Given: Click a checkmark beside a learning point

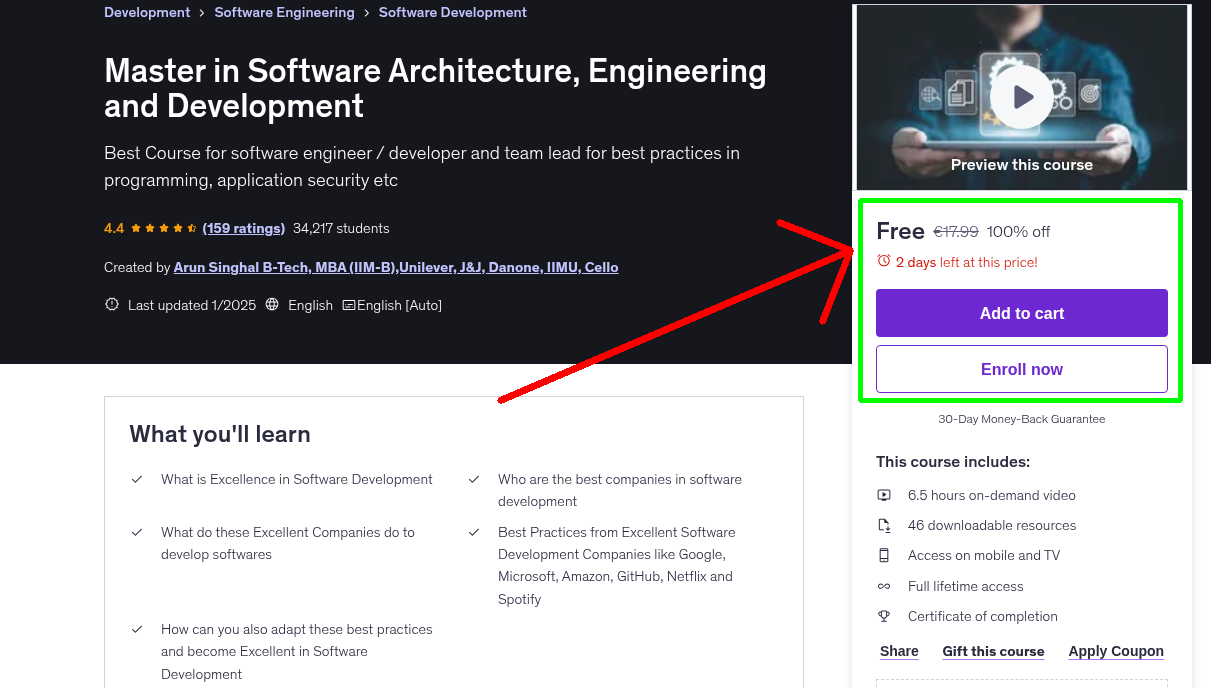Looking at the screenshot, I should coord(137,479).
